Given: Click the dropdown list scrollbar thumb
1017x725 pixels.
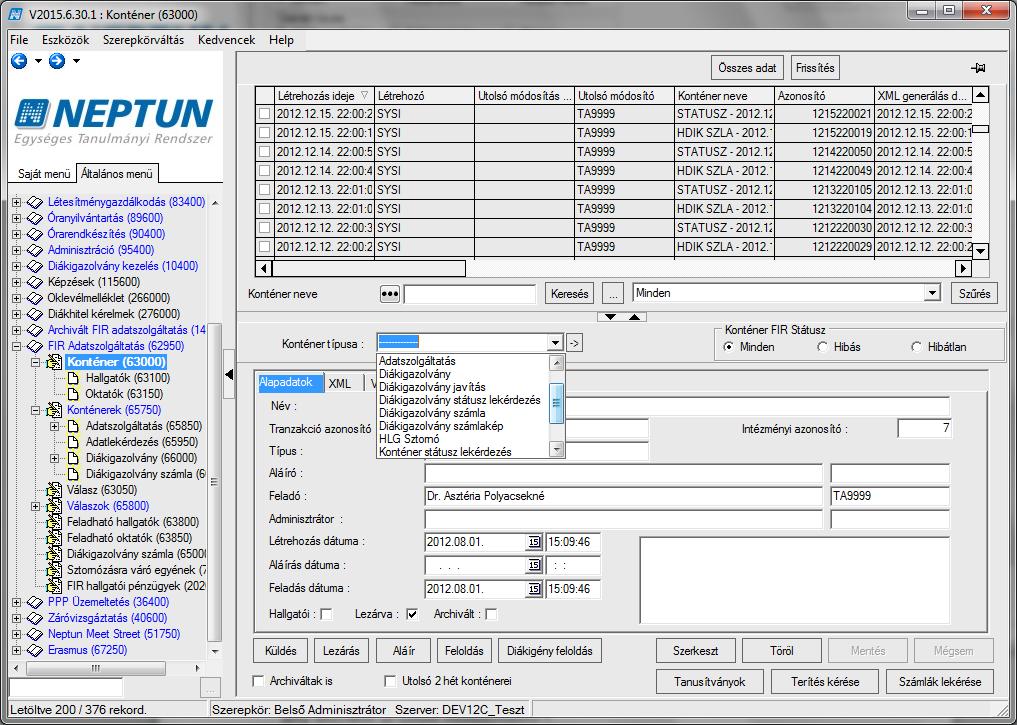Looking at the screenshot, I should 556,403.
